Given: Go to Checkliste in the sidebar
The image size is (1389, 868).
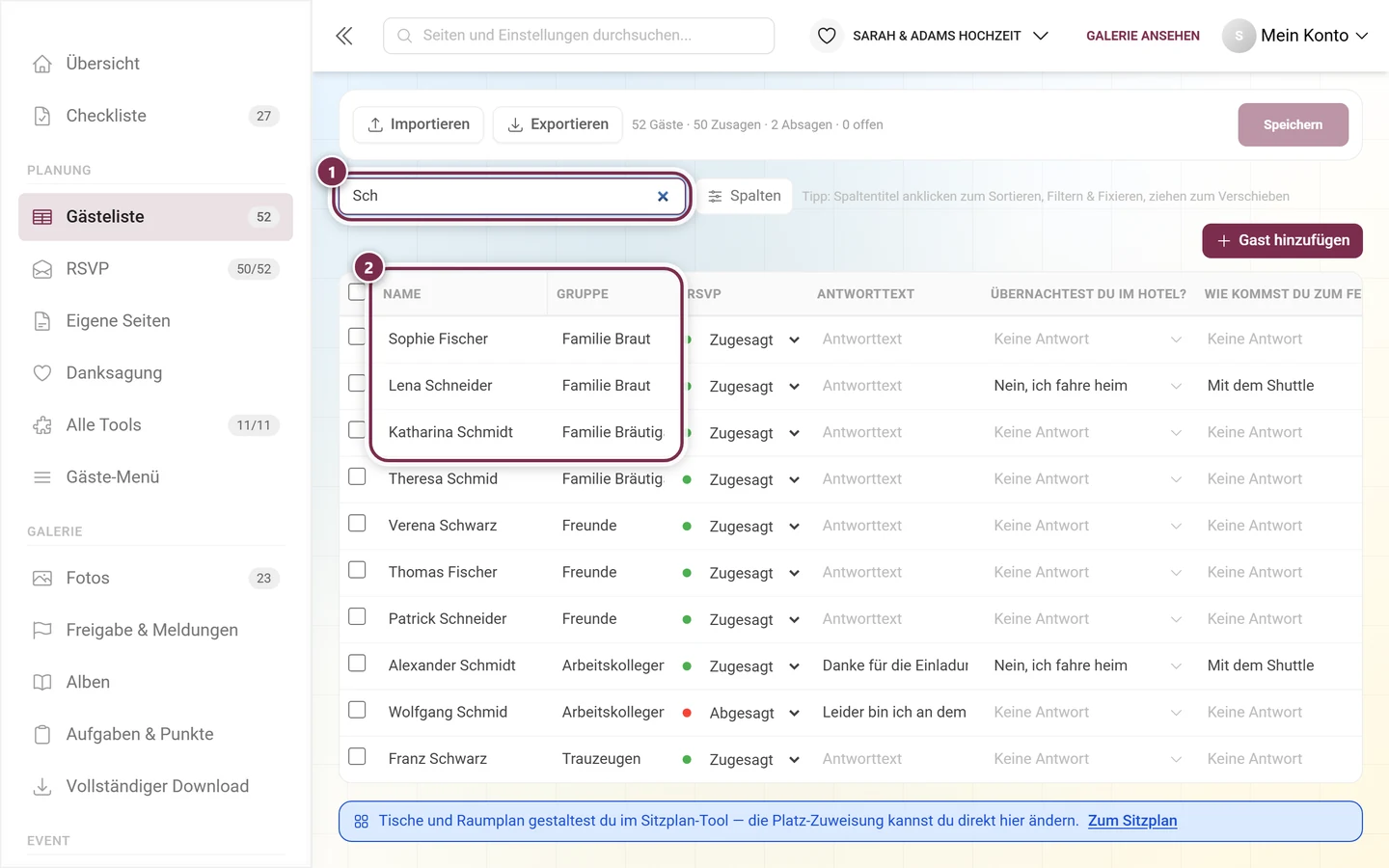Looking at the screenshot, I should (155, 116).
